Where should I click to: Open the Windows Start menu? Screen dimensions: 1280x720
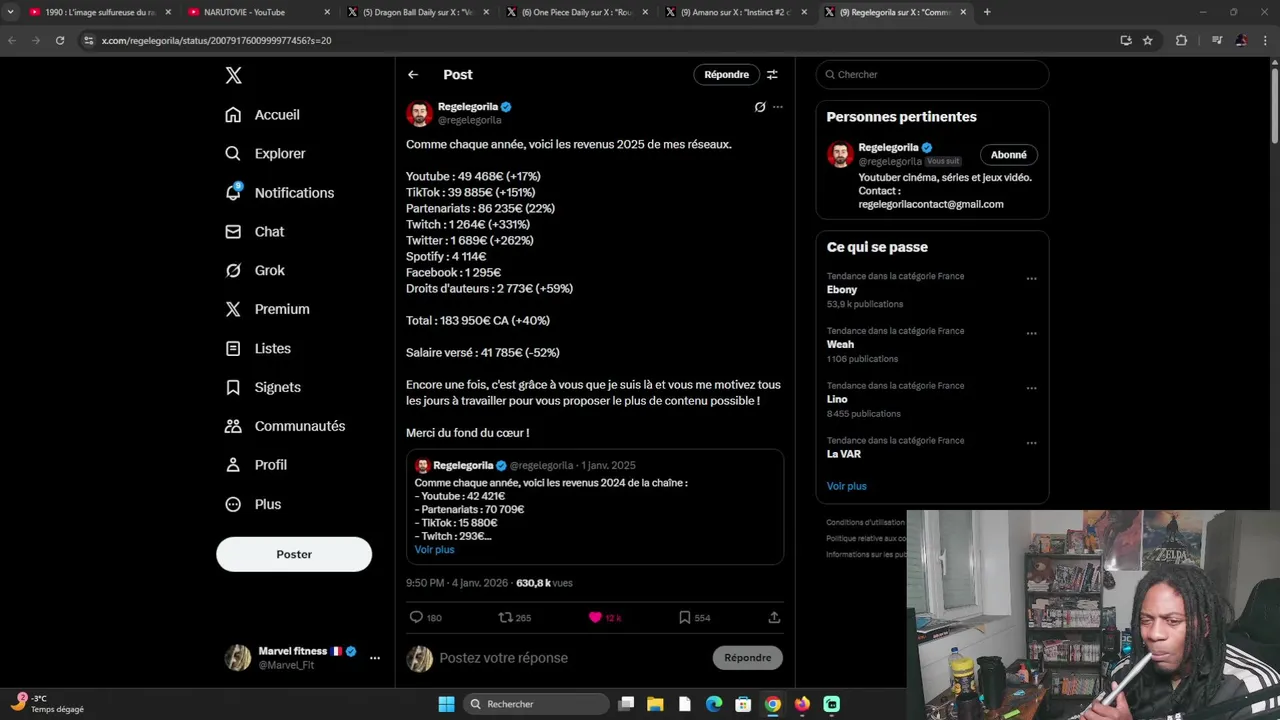[x=446, y=704]
